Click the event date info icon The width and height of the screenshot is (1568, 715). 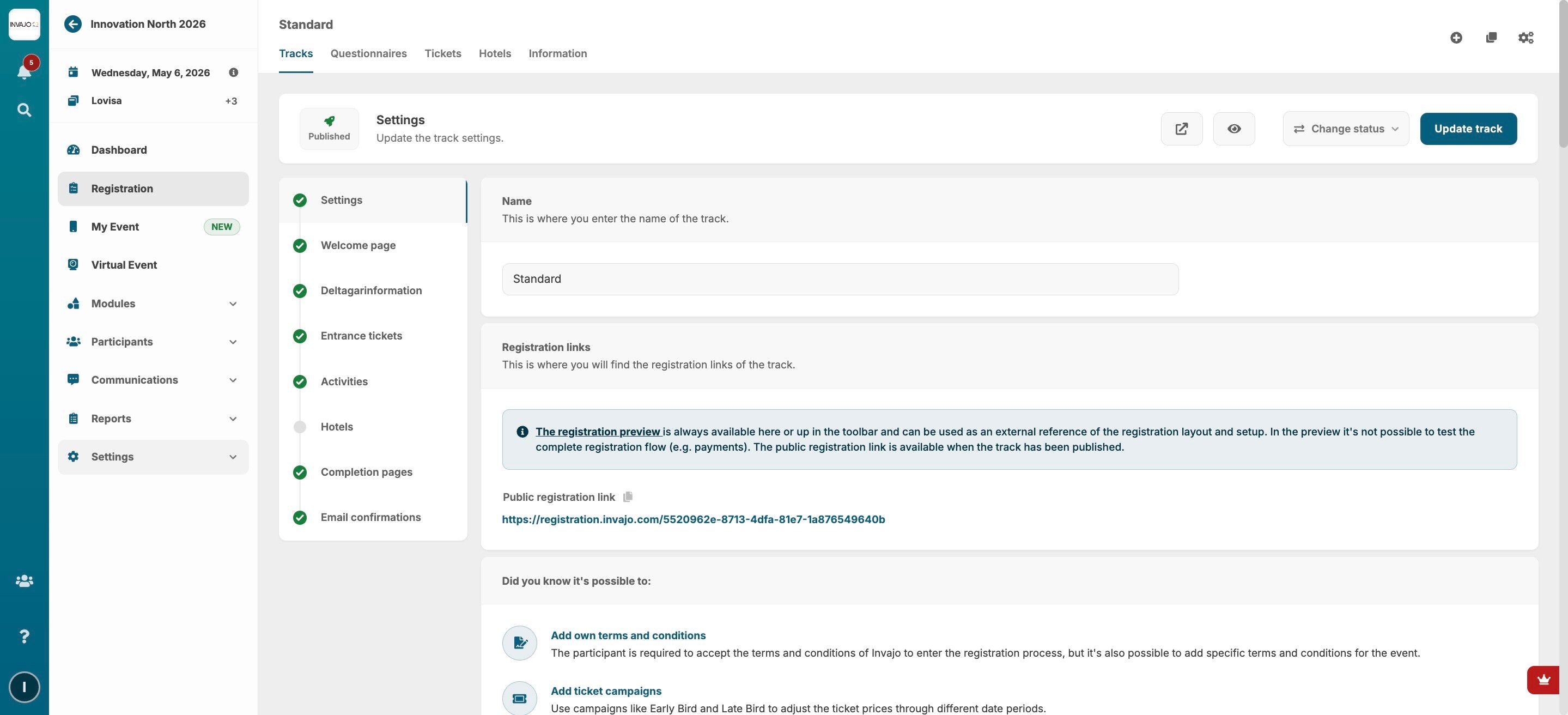point(233,72)
